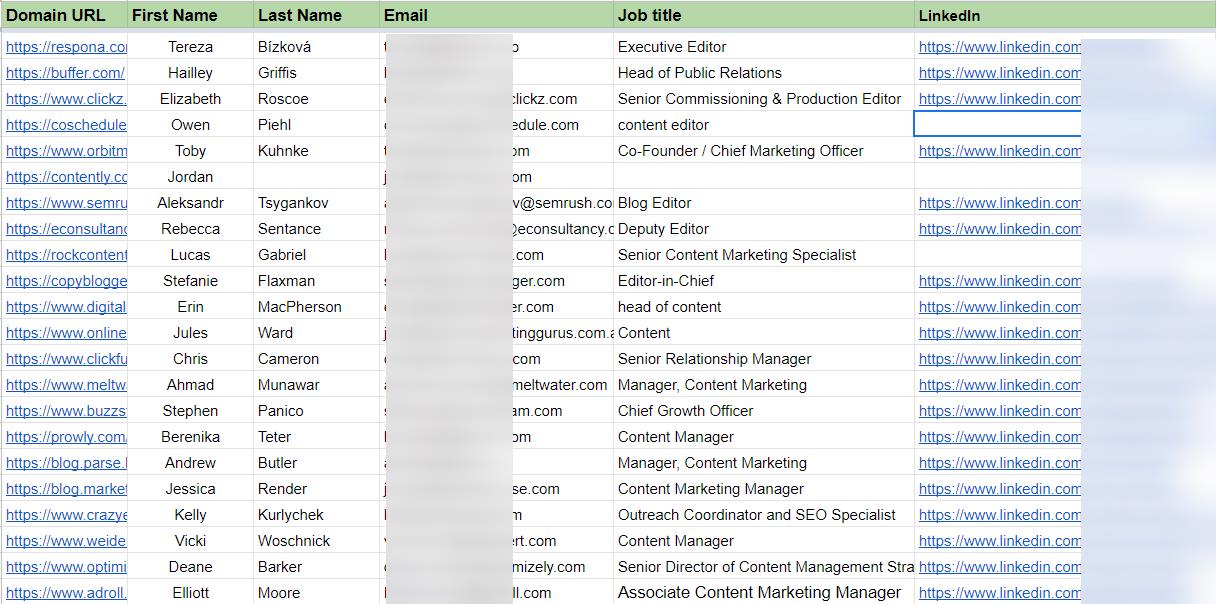Select the last name cell 'Kurlychek'
This screenshot has width=1216, height=604.
pos(316,515)
